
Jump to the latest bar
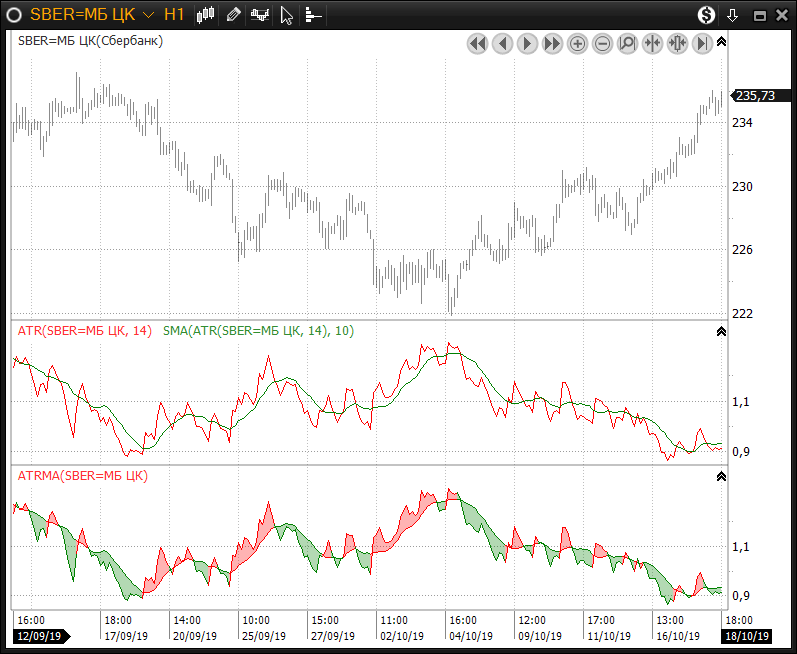[702, 43]
